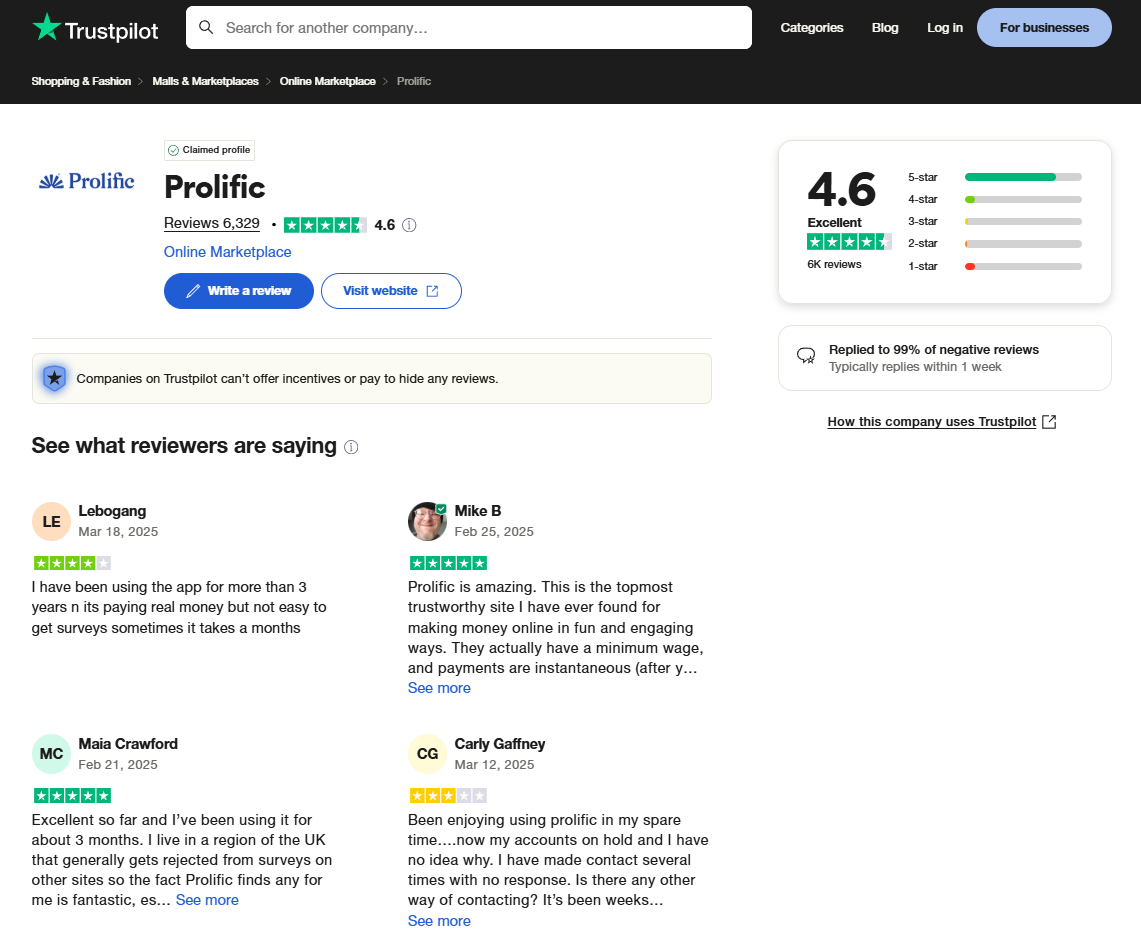Click Mike B's profile photo
Screen dimensions: 1141x939
(x=427, y=521)
